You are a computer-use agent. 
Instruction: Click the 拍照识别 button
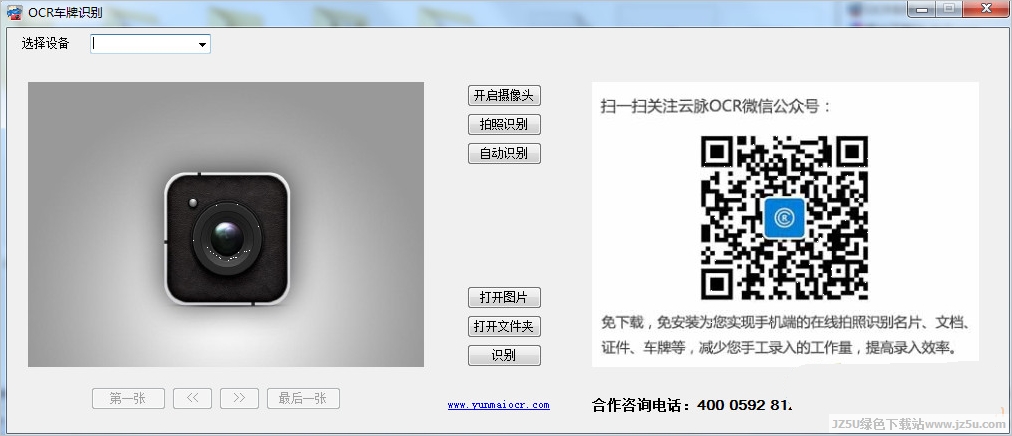[504, 124]
